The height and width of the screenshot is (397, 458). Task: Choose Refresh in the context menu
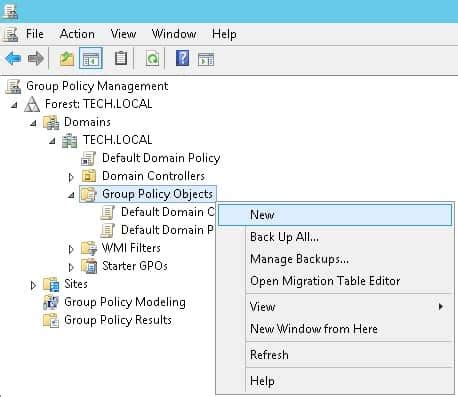tap(335, 355)
